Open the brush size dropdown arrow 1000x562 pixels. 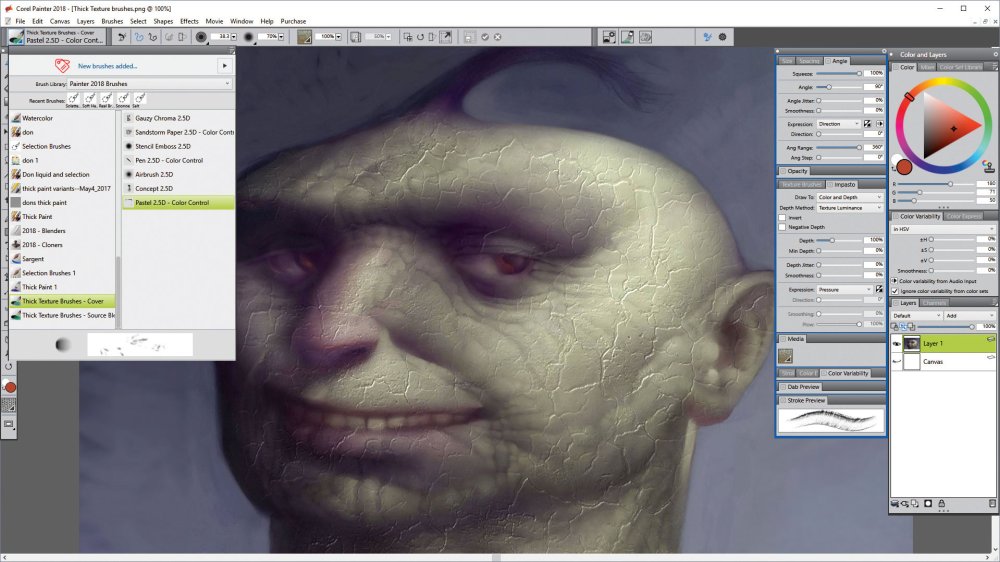234,37
